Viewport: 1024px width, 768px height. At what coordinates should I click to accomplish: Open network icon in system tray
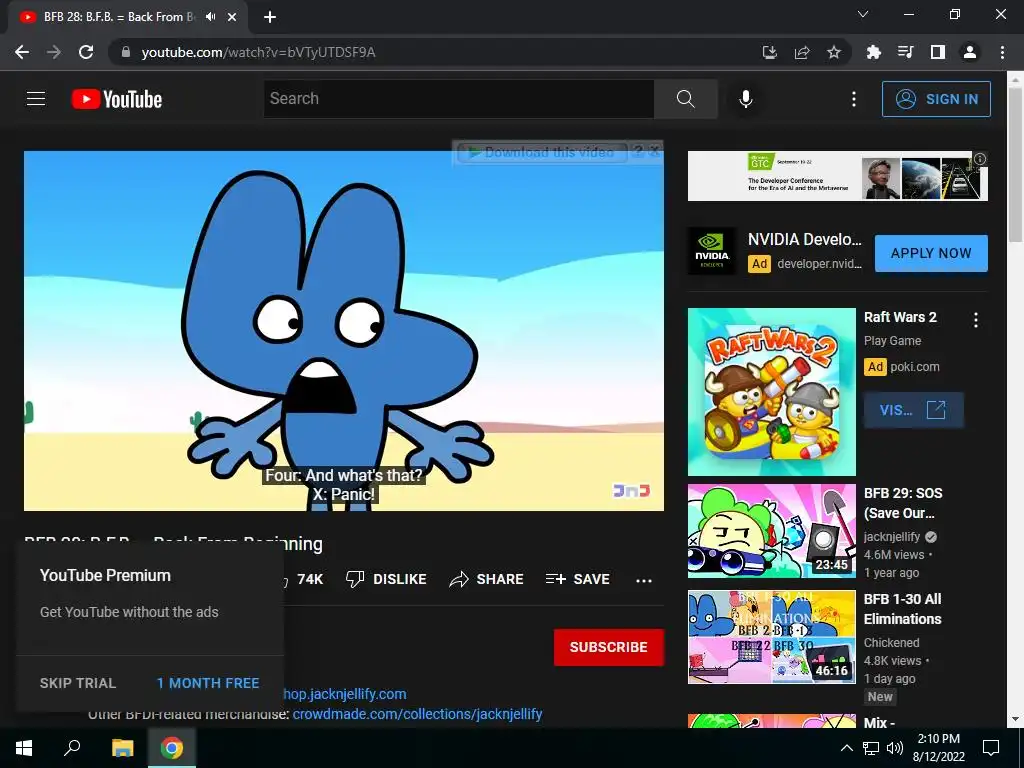tap(871, 748)
